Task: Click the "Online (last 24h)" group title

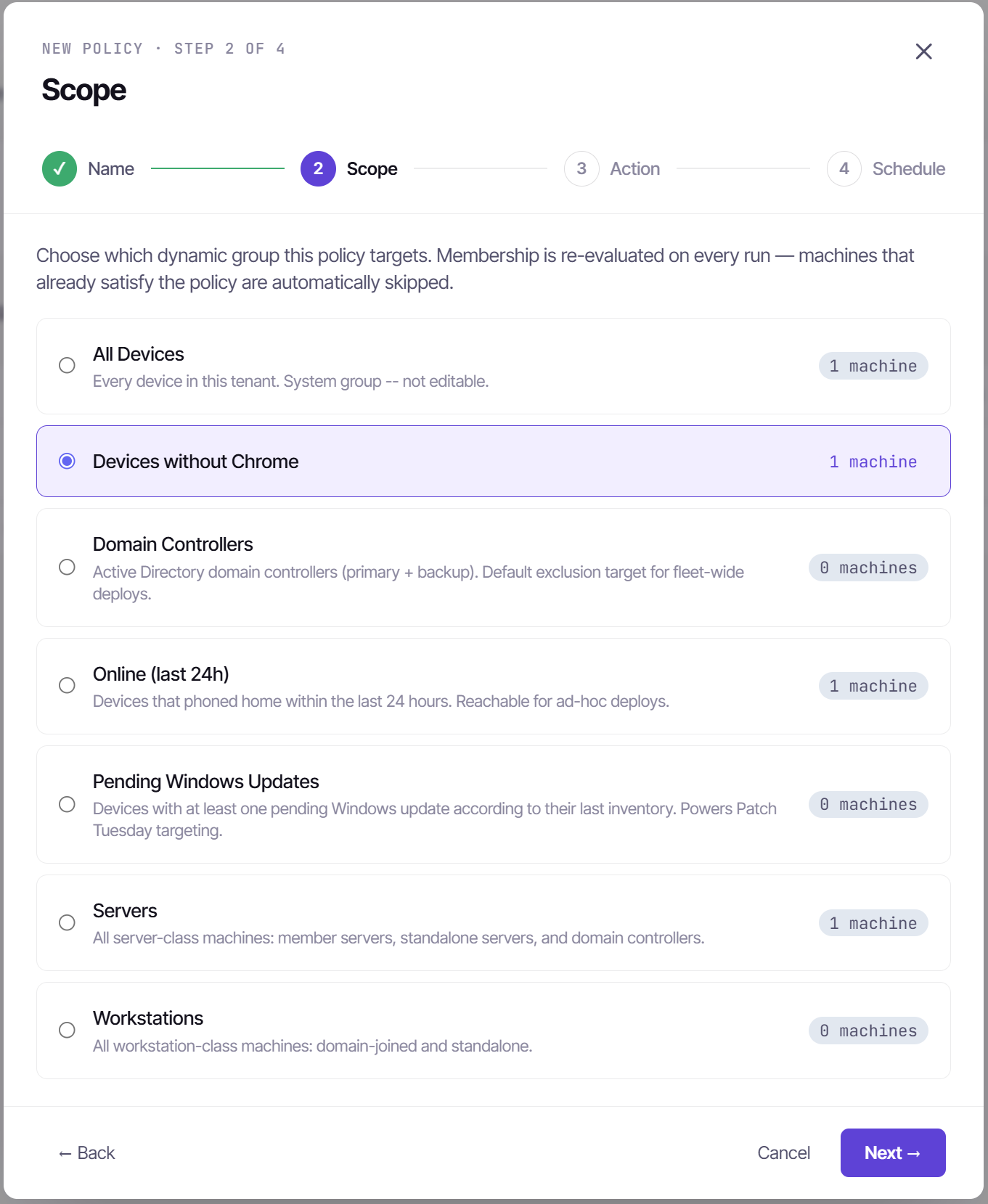Action: tap(161, 674)
